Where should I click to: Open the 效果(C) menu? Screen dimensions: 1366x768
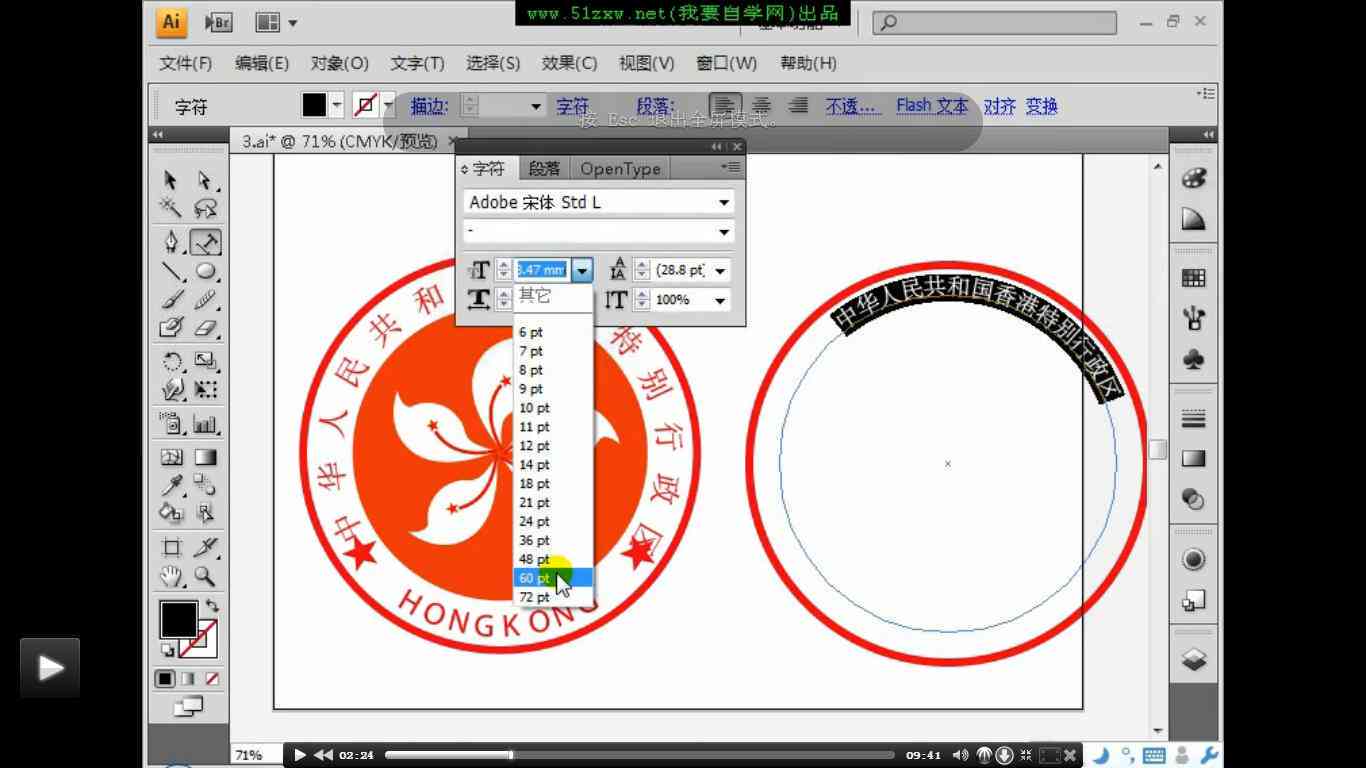tap(570, 63)
